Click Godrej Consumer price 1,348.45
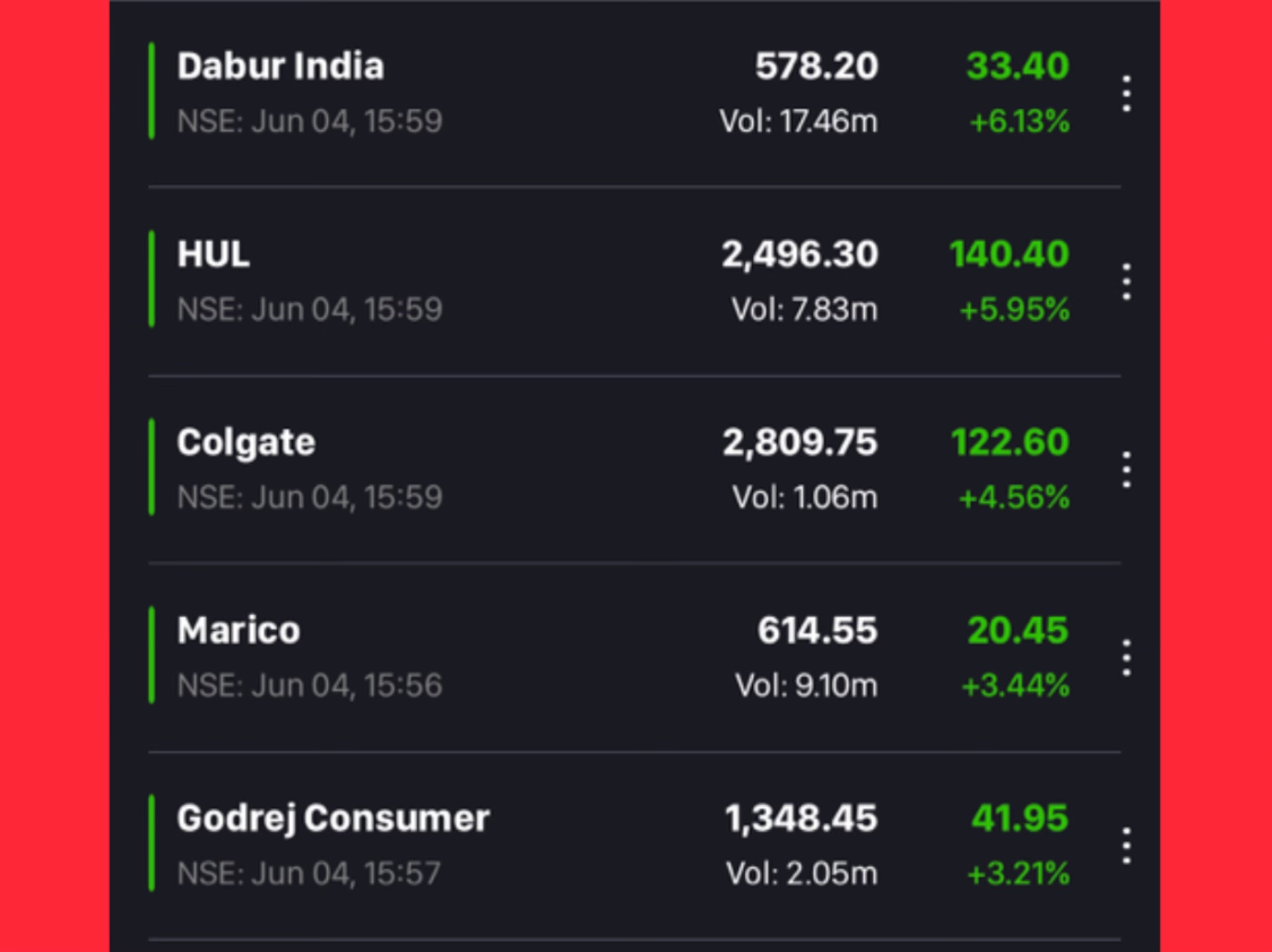This screenshot has height=952, width=1272. coord(801,818)
